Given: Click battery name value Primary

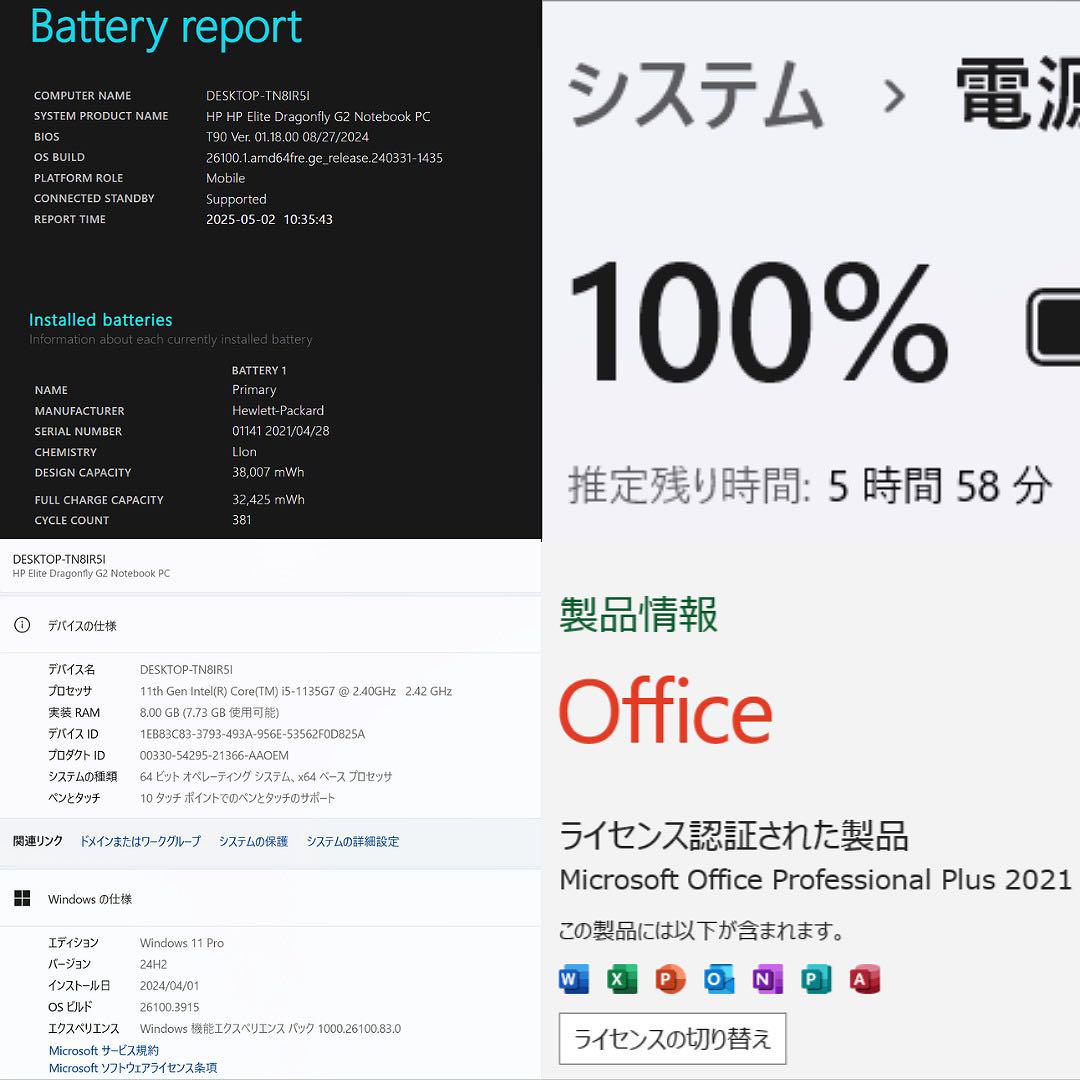Looking at the screenshot, I should point(254,390).
